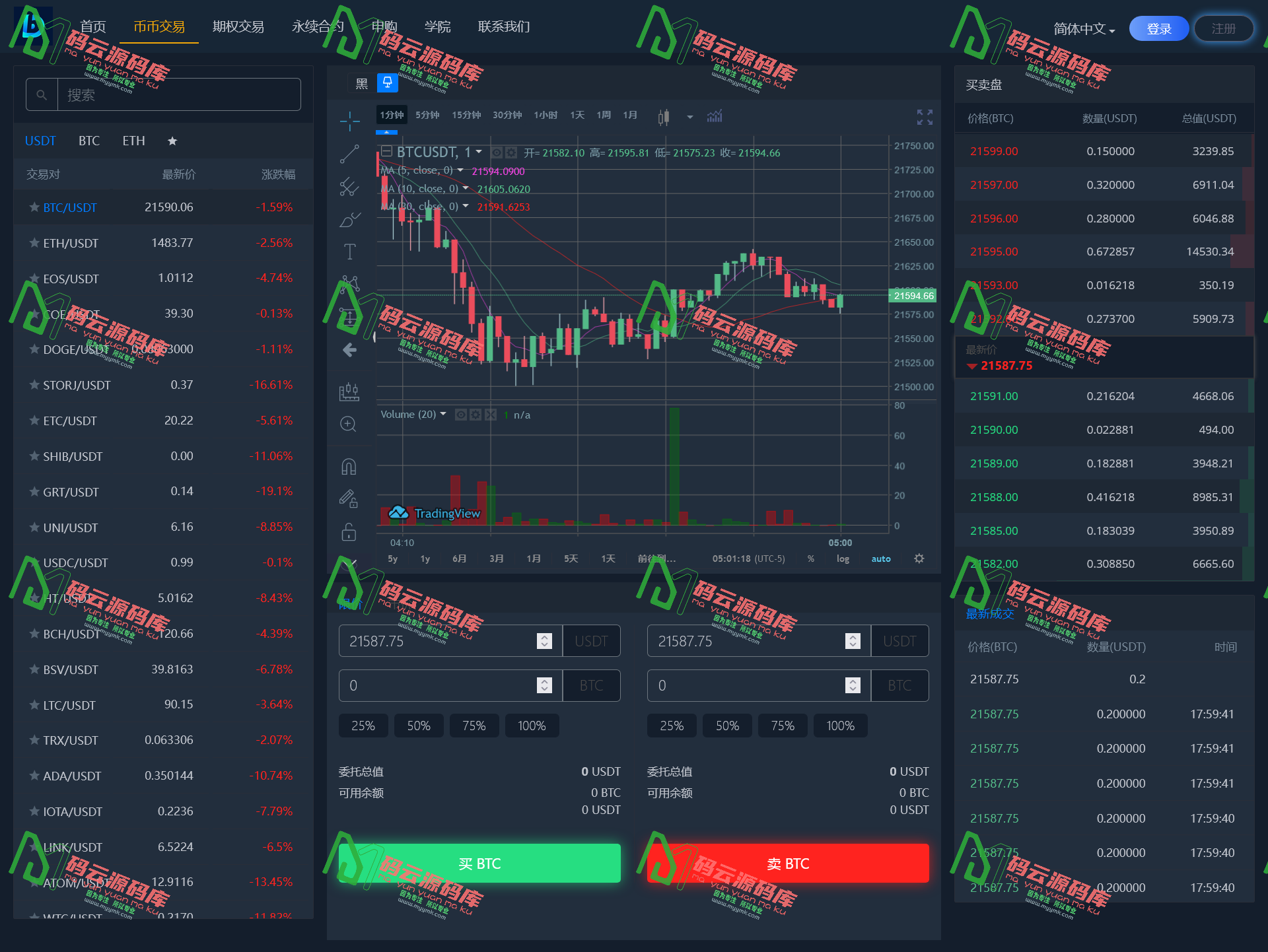
Task: Click the 登录 login button
Action: (x=1159, y=29)
